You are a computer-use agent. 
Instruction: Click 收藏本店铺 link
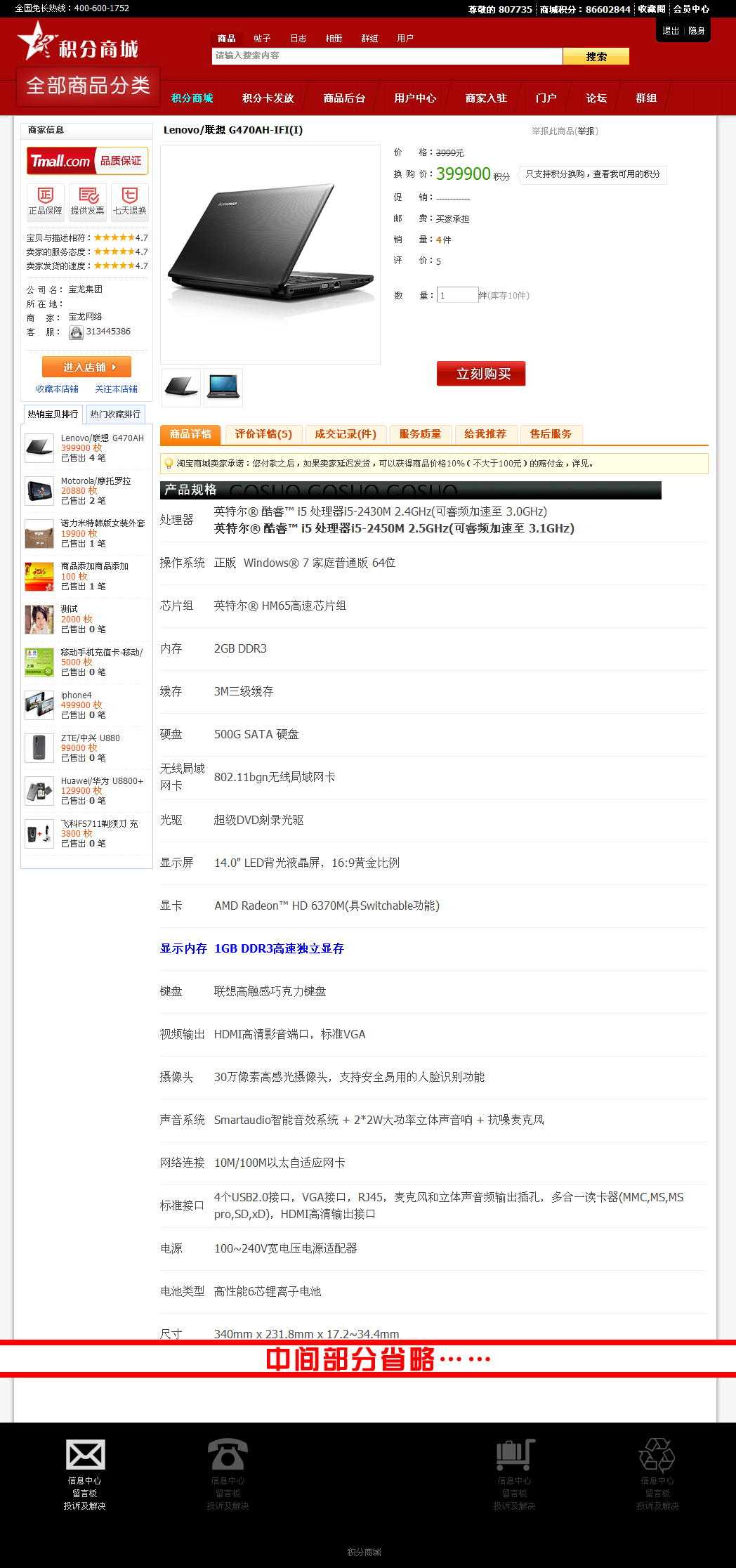click(58, 389)
